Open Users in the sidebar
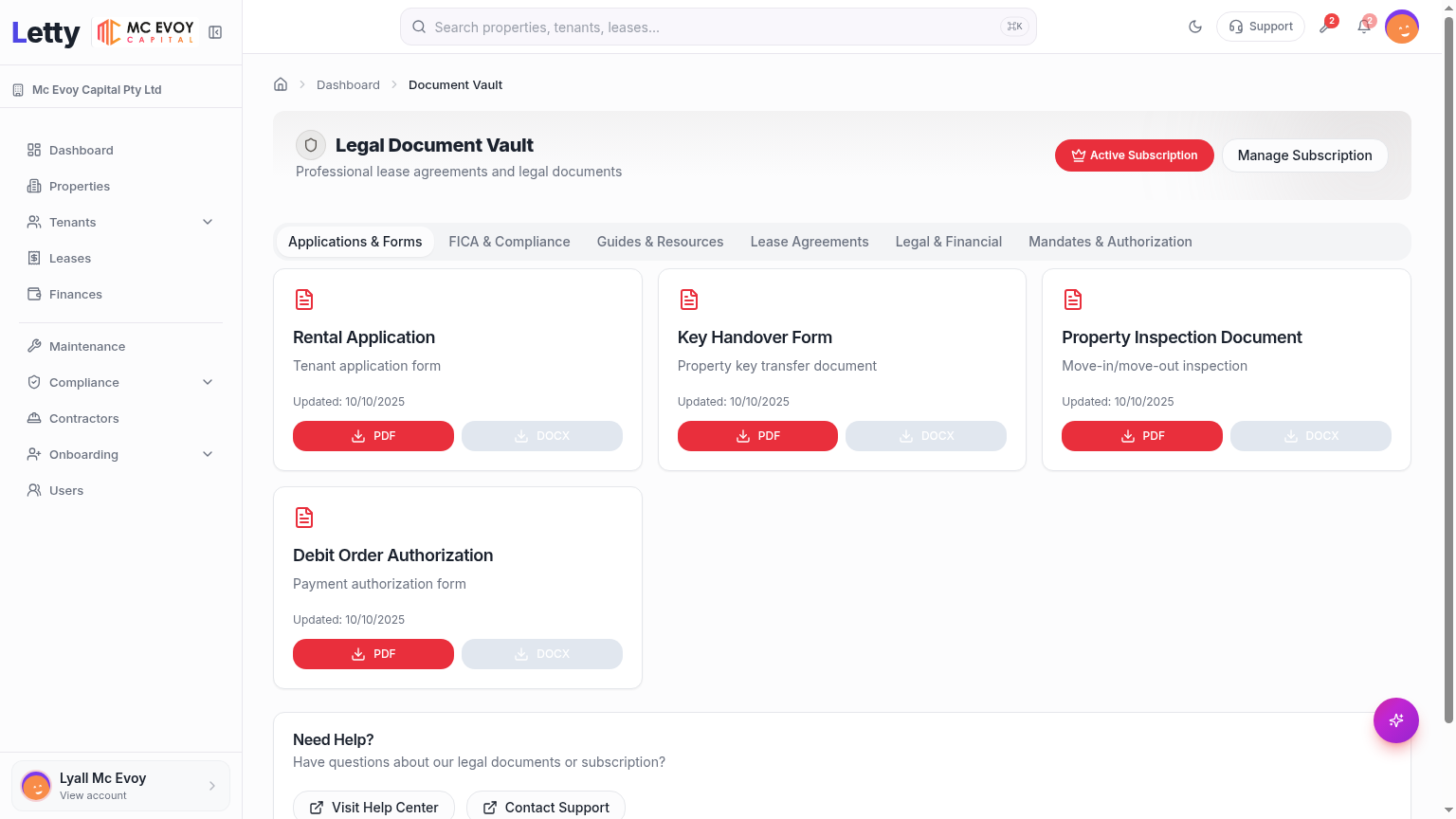The height and width of the screenshot is (819, 1456). coord(120,490)
